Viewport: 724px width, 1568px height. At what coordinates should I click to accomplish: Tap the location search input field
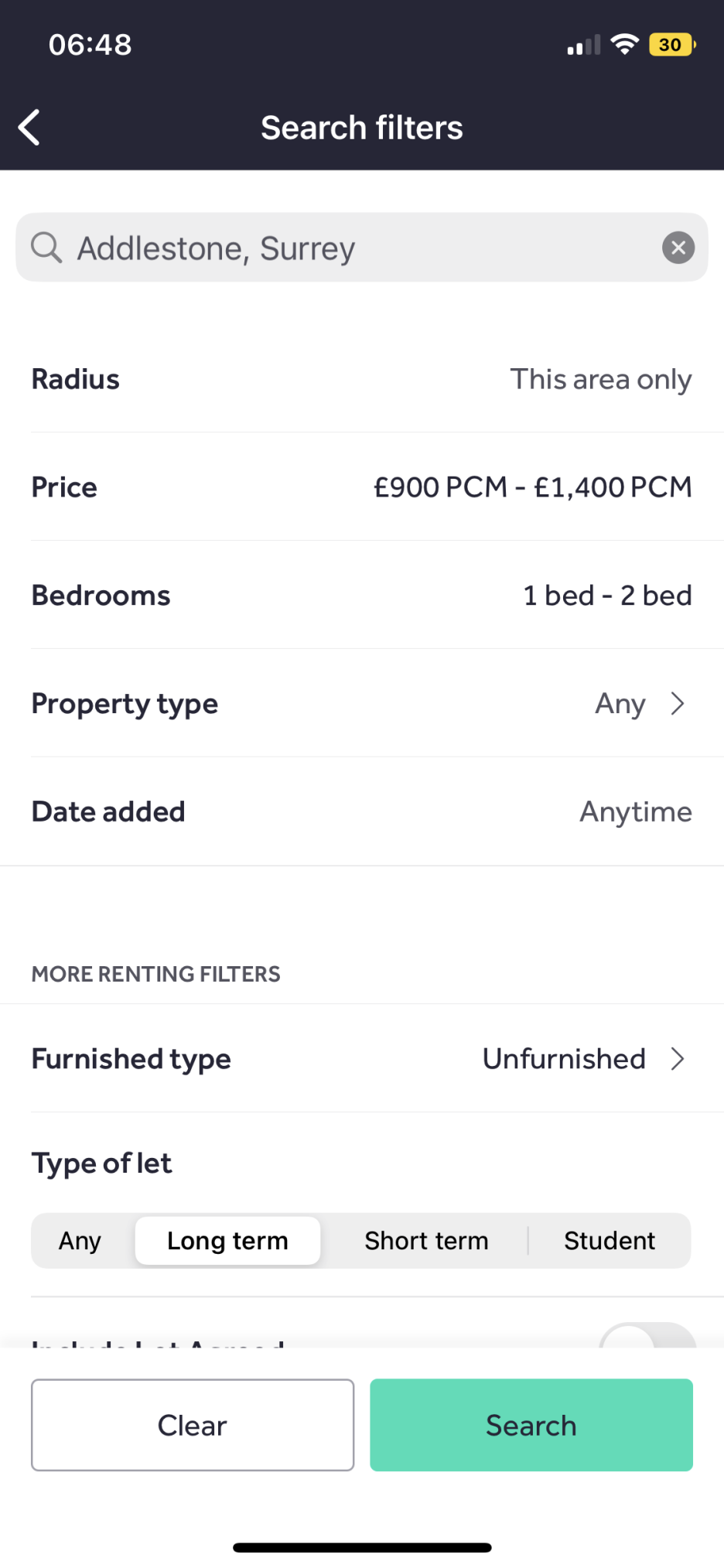[362, 248]
